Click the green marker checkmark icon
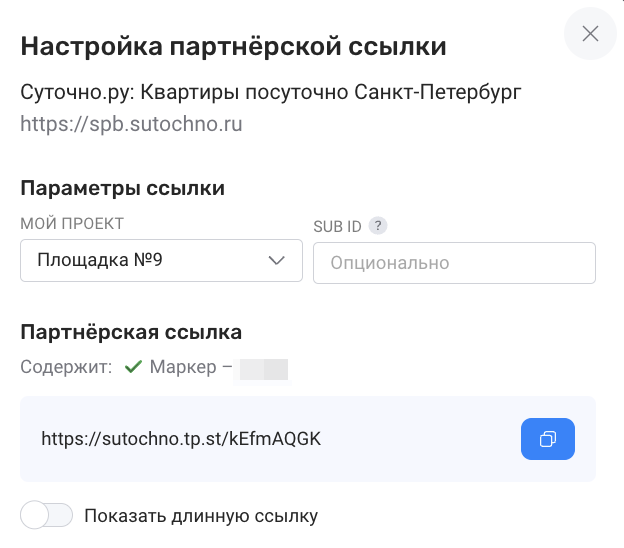The height and width of the screenshot is (548, 624). coord(133,367)
